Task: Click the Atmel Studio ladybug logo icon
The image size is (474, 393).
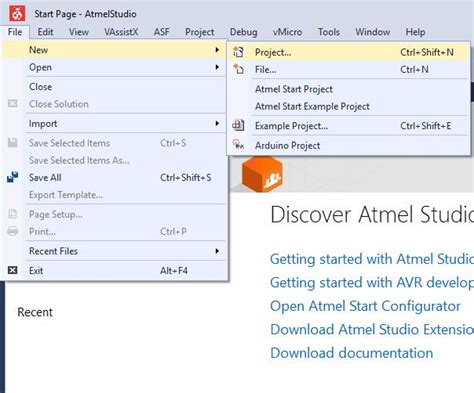Action: coord(17,13)
